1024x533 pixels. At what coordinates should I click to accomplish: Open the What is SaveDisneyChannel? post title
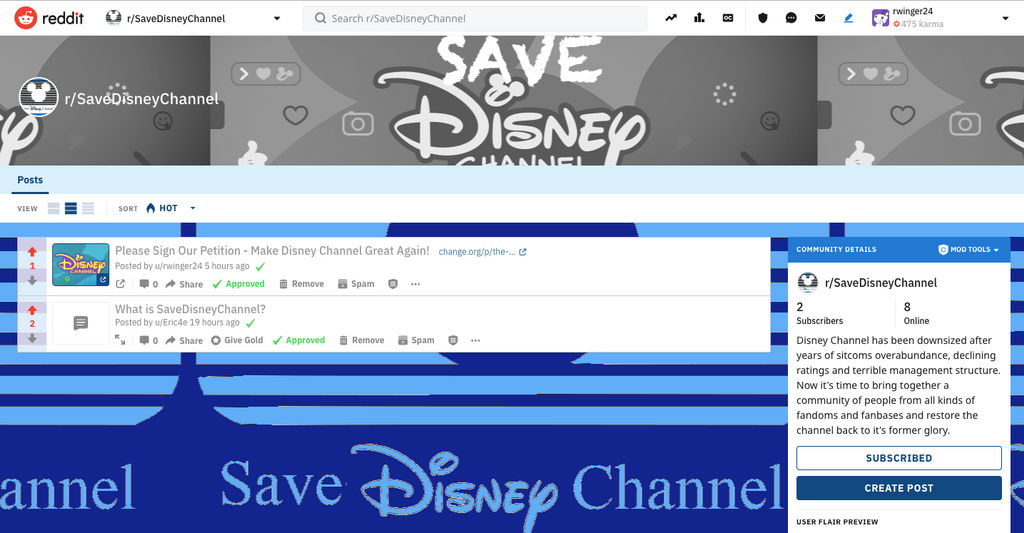(190, 309)
